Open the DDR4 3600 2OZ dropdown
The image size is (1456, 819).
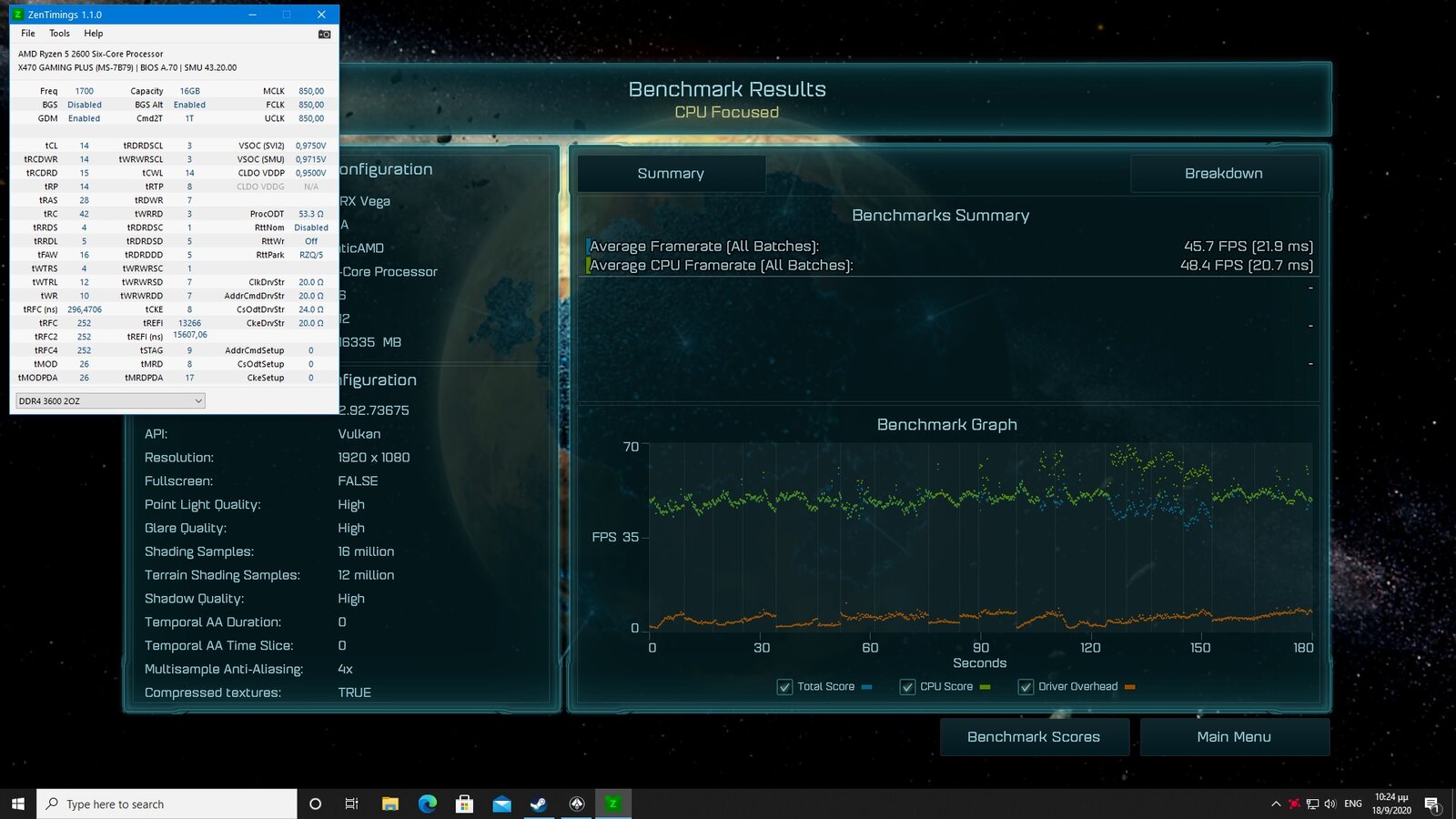pos(110,400)
